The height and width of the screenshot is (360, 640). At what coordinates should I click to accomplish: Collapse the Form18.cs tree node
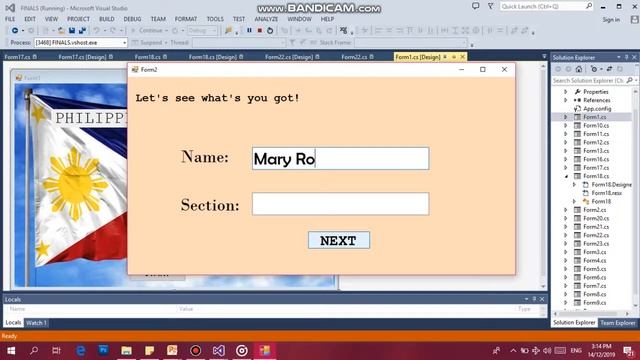566,176
